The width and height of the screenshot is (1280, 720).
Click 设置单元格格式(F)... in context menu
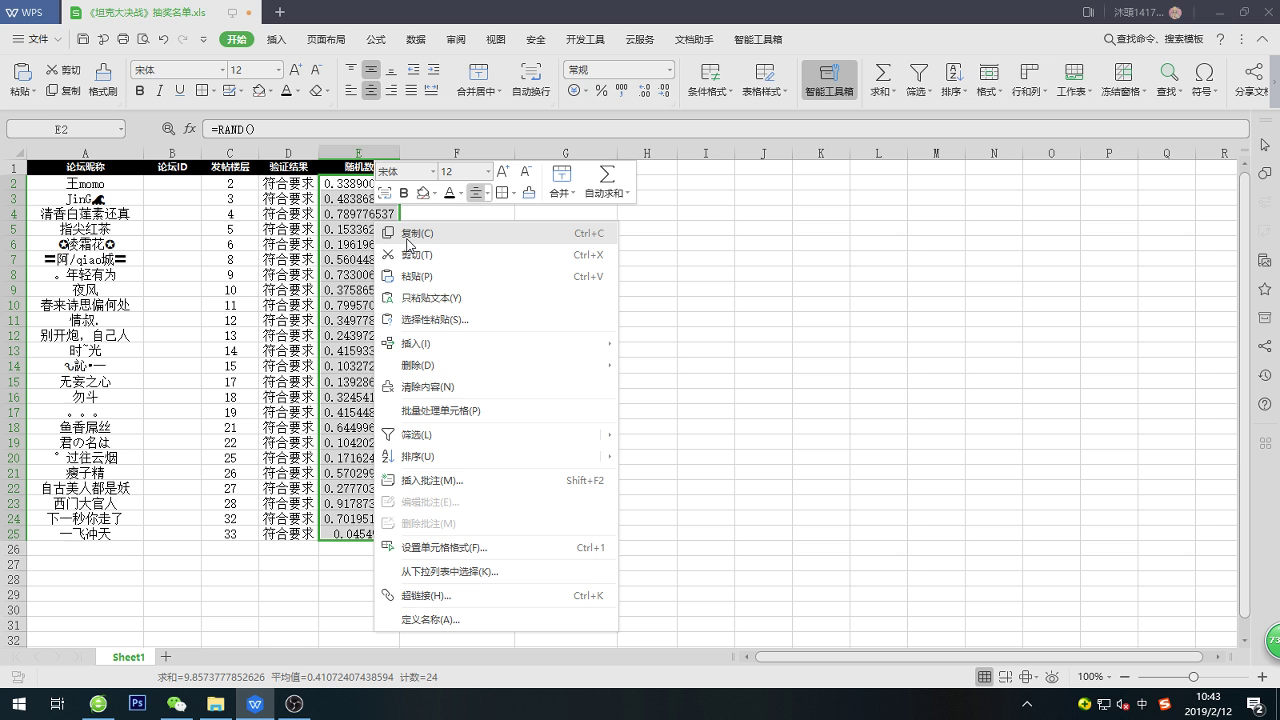pyautogui.click(x=443, y=548)
